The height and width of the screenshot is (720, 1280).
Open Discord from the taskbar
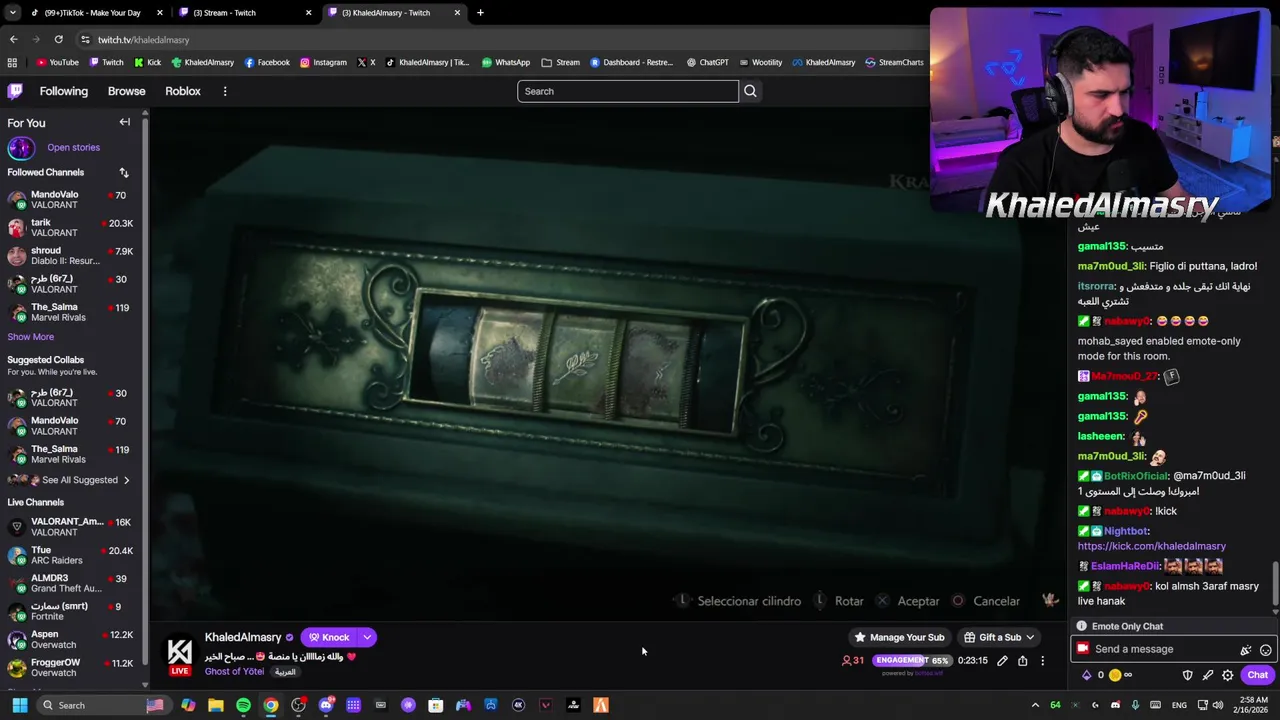tap(326, 705)
